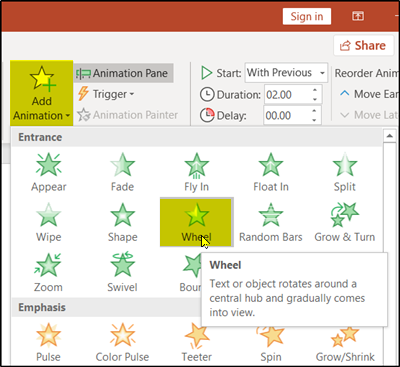Increase the Duration spinner value
Image resolution: width=400 pixels, height=367 pixels.
click(315, 90)
